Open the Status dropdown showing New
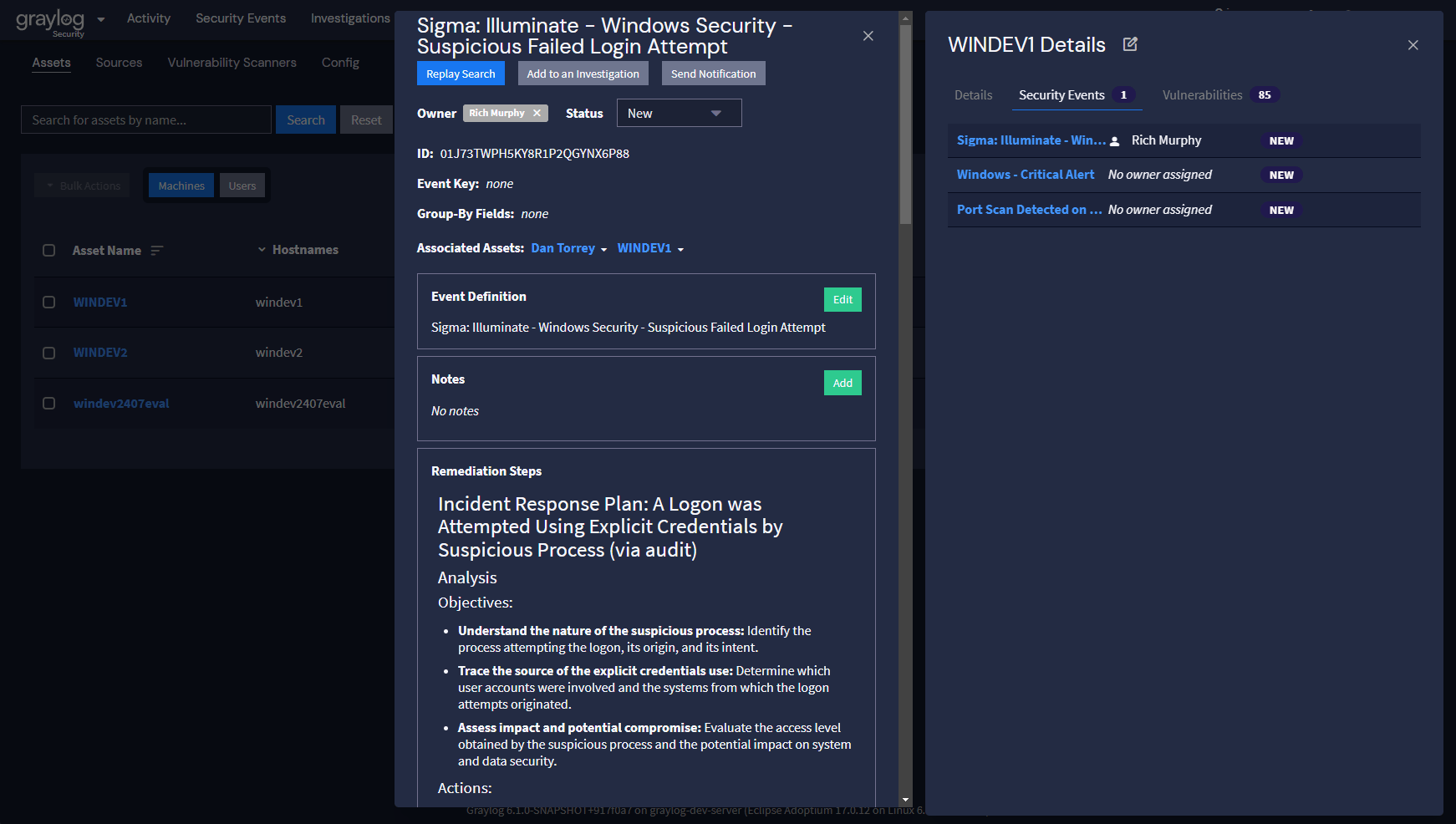Viewport: 1456px width, 824px height. [679, 112]
